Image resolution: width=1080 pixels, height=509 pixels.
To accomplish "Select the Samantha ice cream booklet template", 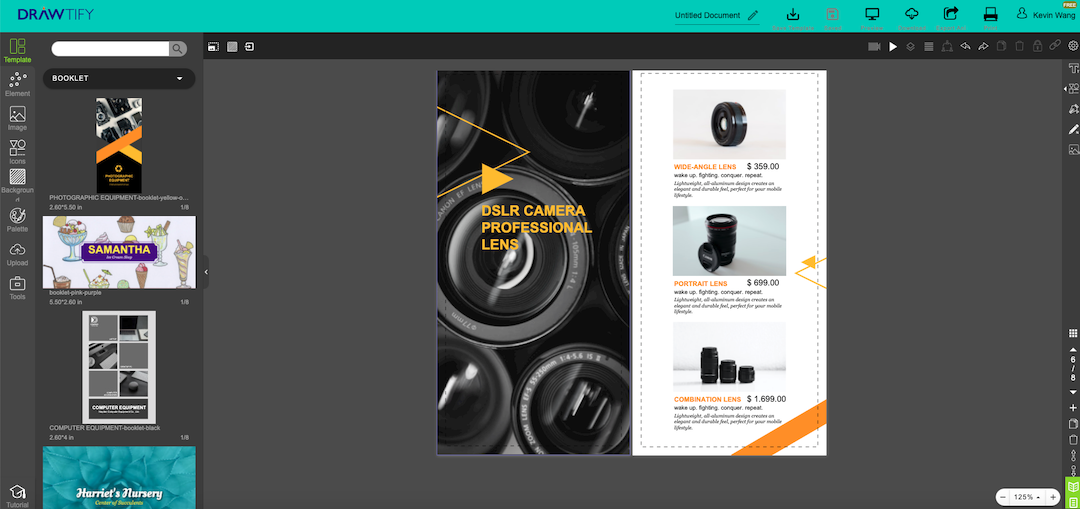I will pos(119,252).
